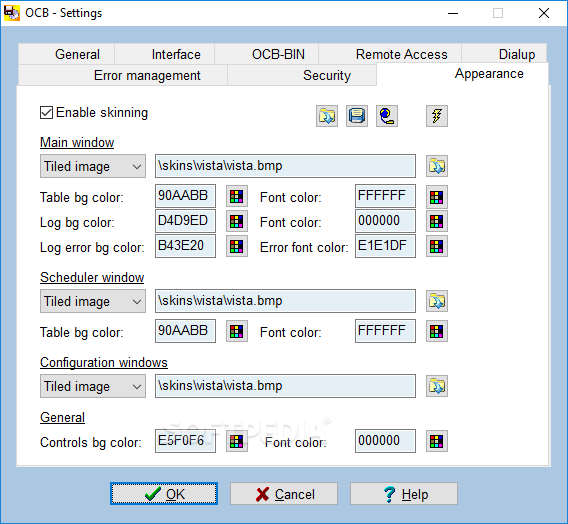
Task: Open color picker for Main window Table bg color
Action: pyautogui.click(x=237, y=196)
